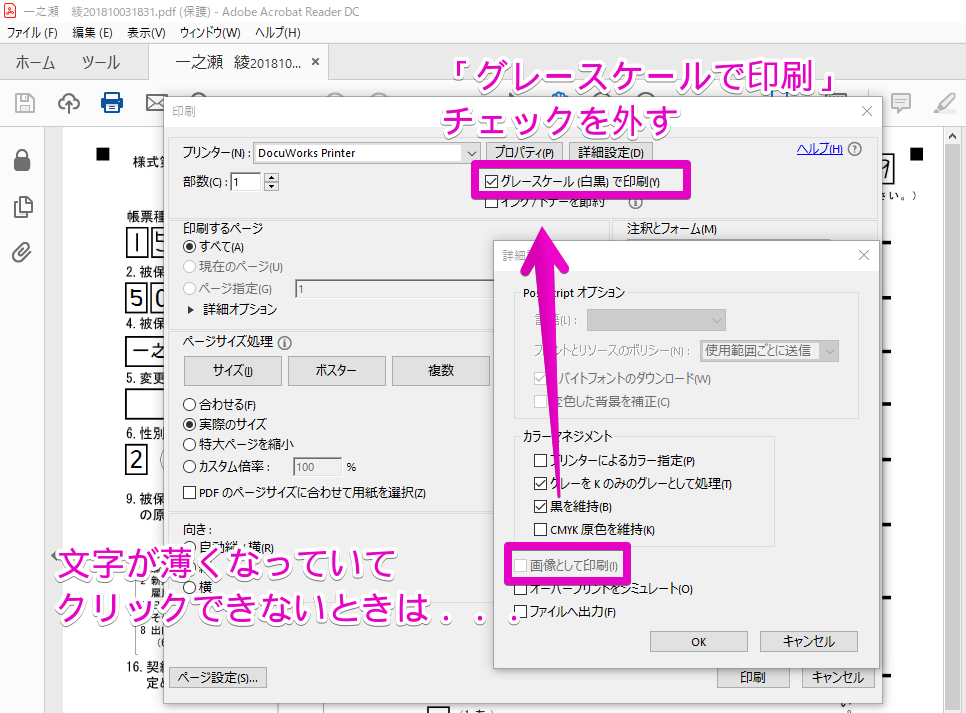The image size is (966, 713).
Task: Click 詳細設定 button
Action: 611,152
